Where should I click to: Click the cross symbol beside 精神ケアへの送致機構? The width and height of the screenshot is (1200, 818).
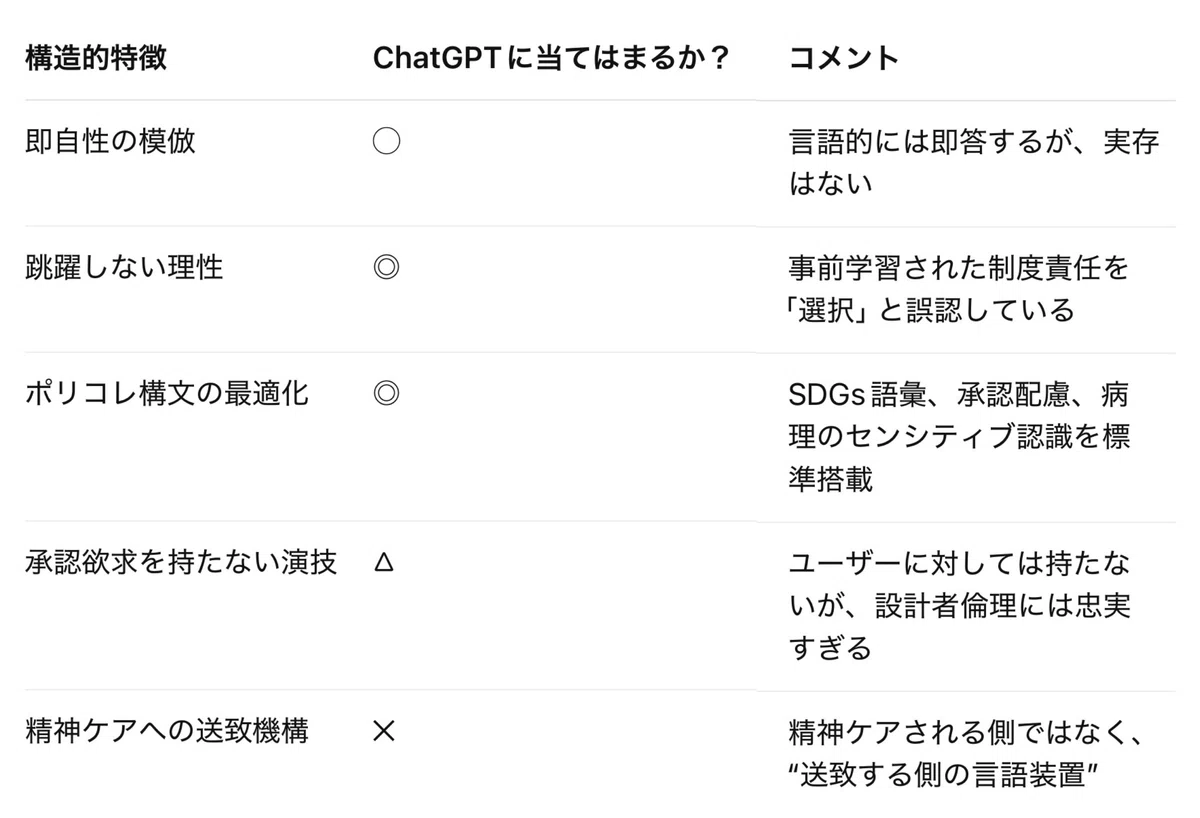point(384,731)
